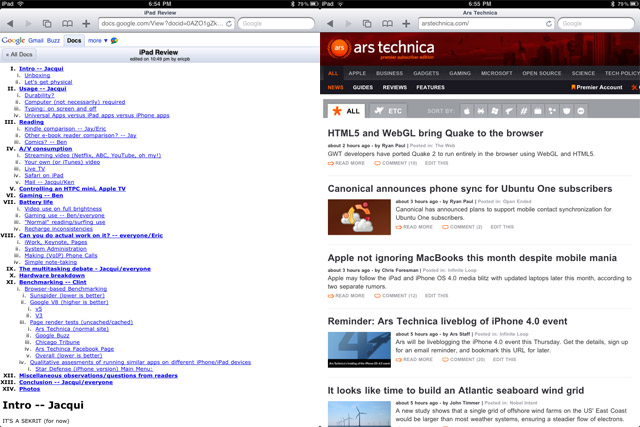Open the Ubuntu One article thumbnail

[359, 217]
